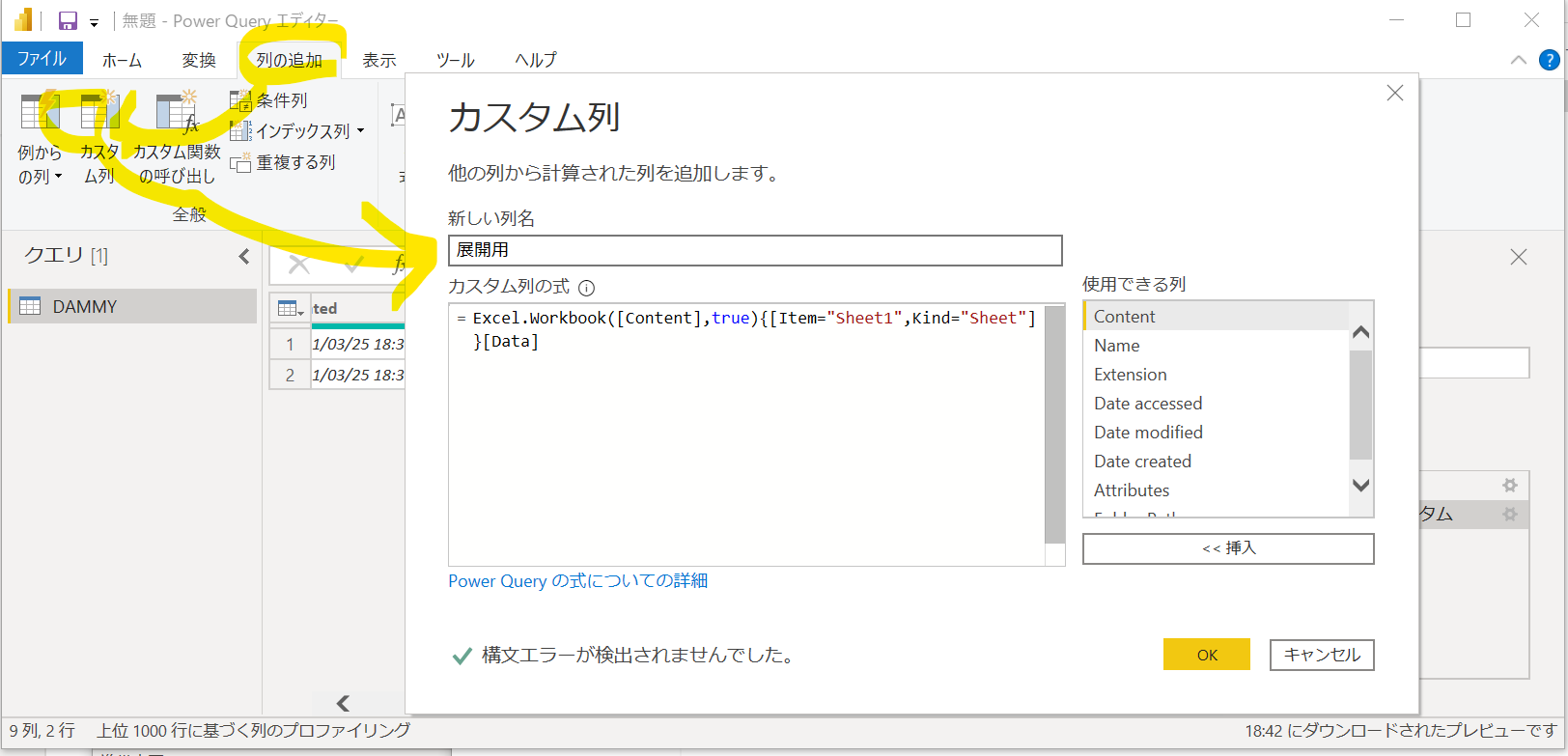
Task: Click the 'ted' column header
Action: pos(358,309)
